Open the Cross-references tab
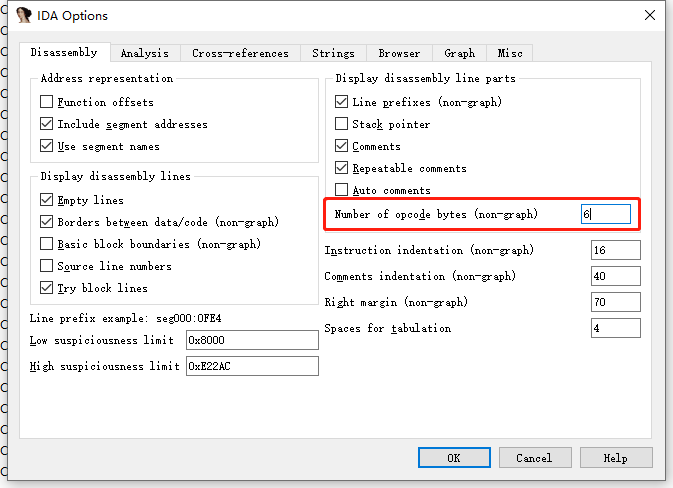The image size is (673, 488). pos(240,53)
